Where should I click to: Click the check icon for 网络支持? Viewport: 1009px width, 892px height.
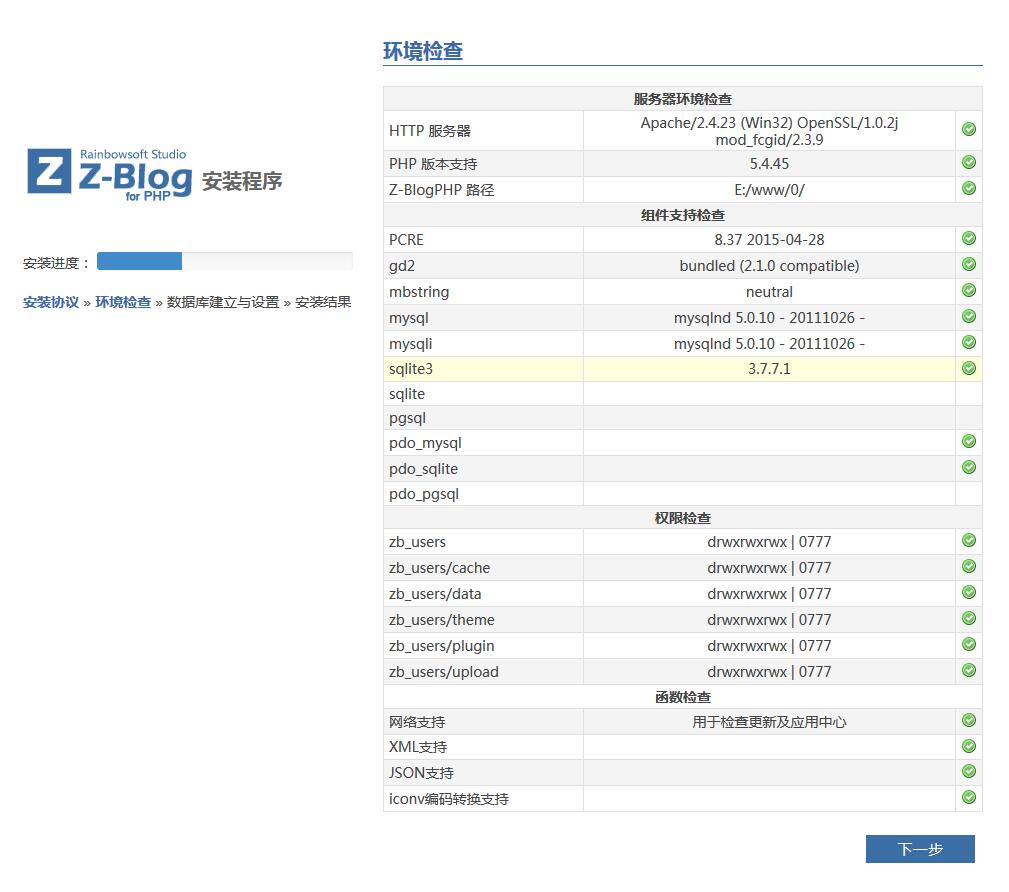click(x=968, y=720)
